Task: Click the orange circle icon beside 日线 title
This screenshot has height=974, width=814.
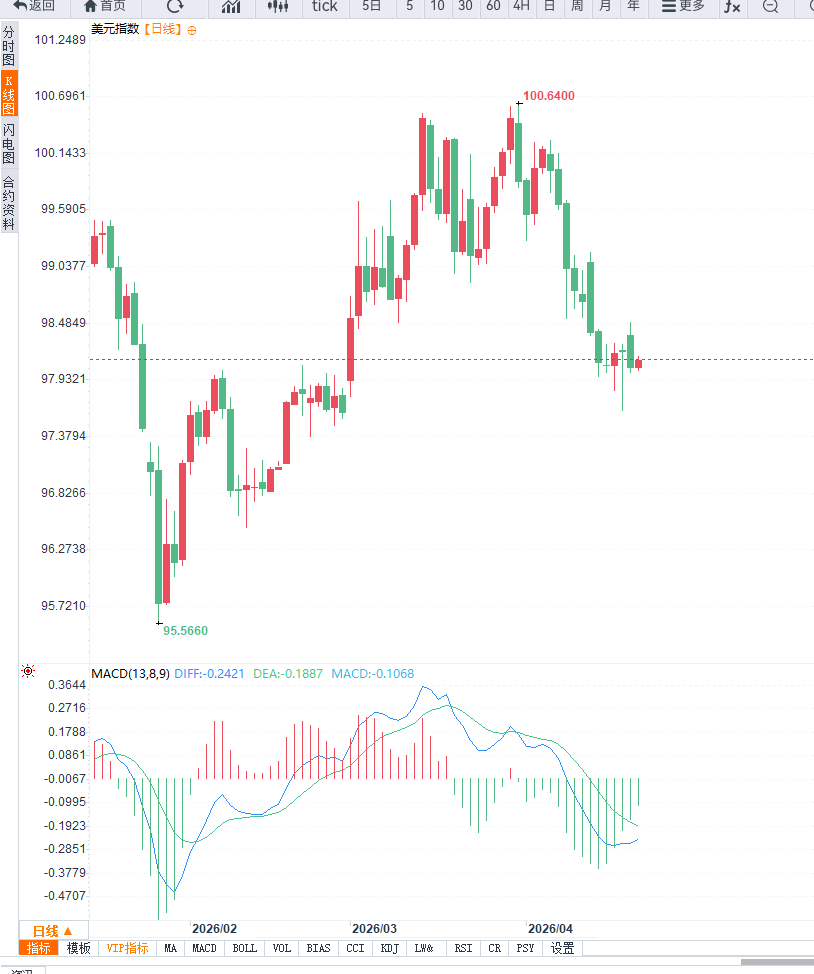Action: pyautogui.click(x=192, y=30)
